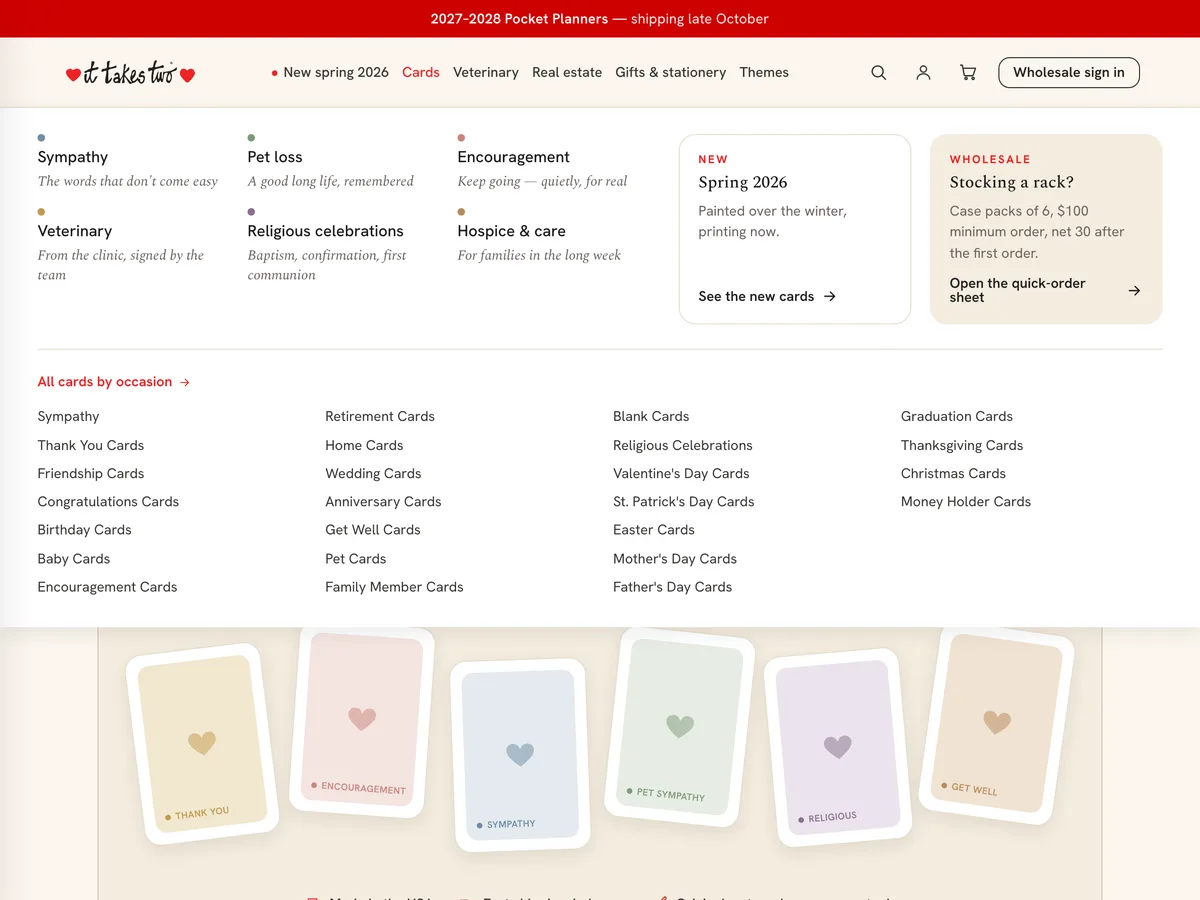This screenshot has height=900, width=1200.
Task: Select St. Patrick's Day Cards
Action: (x=684, y=501)
